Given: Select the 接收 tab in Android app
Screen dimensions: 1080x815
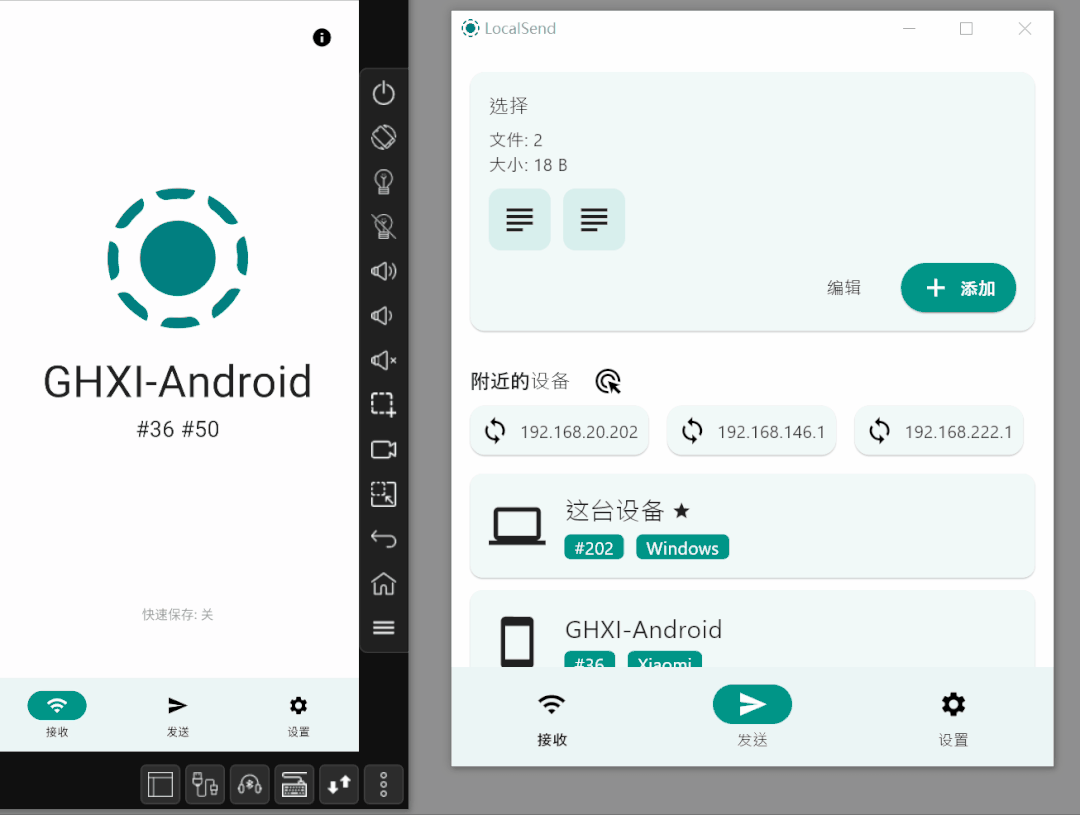Looking at the screenshot, I should click(57, 714).
